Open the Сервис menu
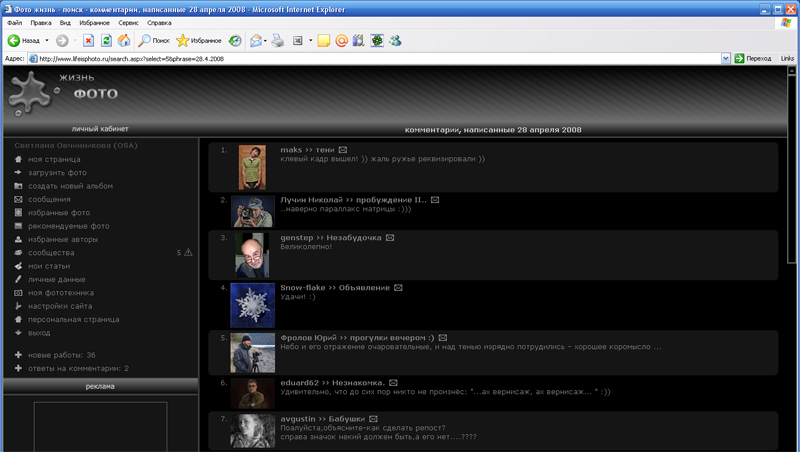 click(128, 22)
